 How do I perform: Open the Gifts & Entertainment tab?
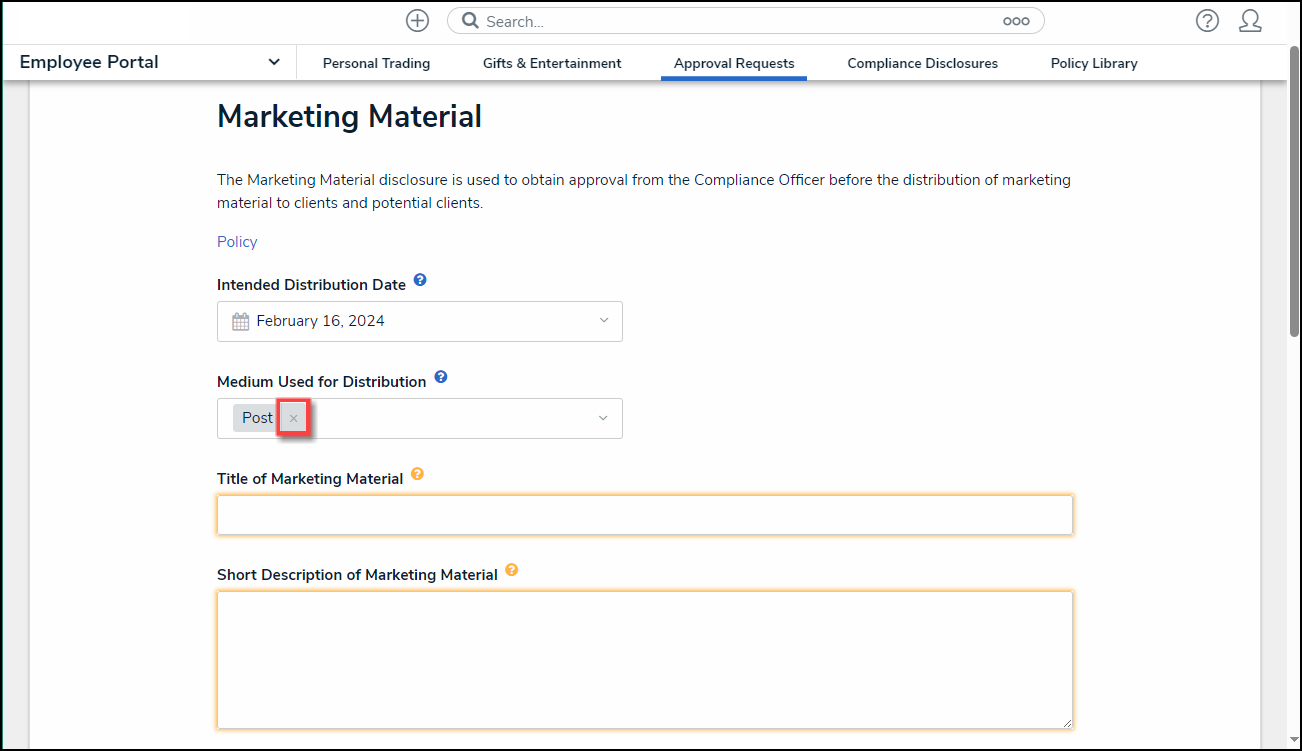coord(552,63)
